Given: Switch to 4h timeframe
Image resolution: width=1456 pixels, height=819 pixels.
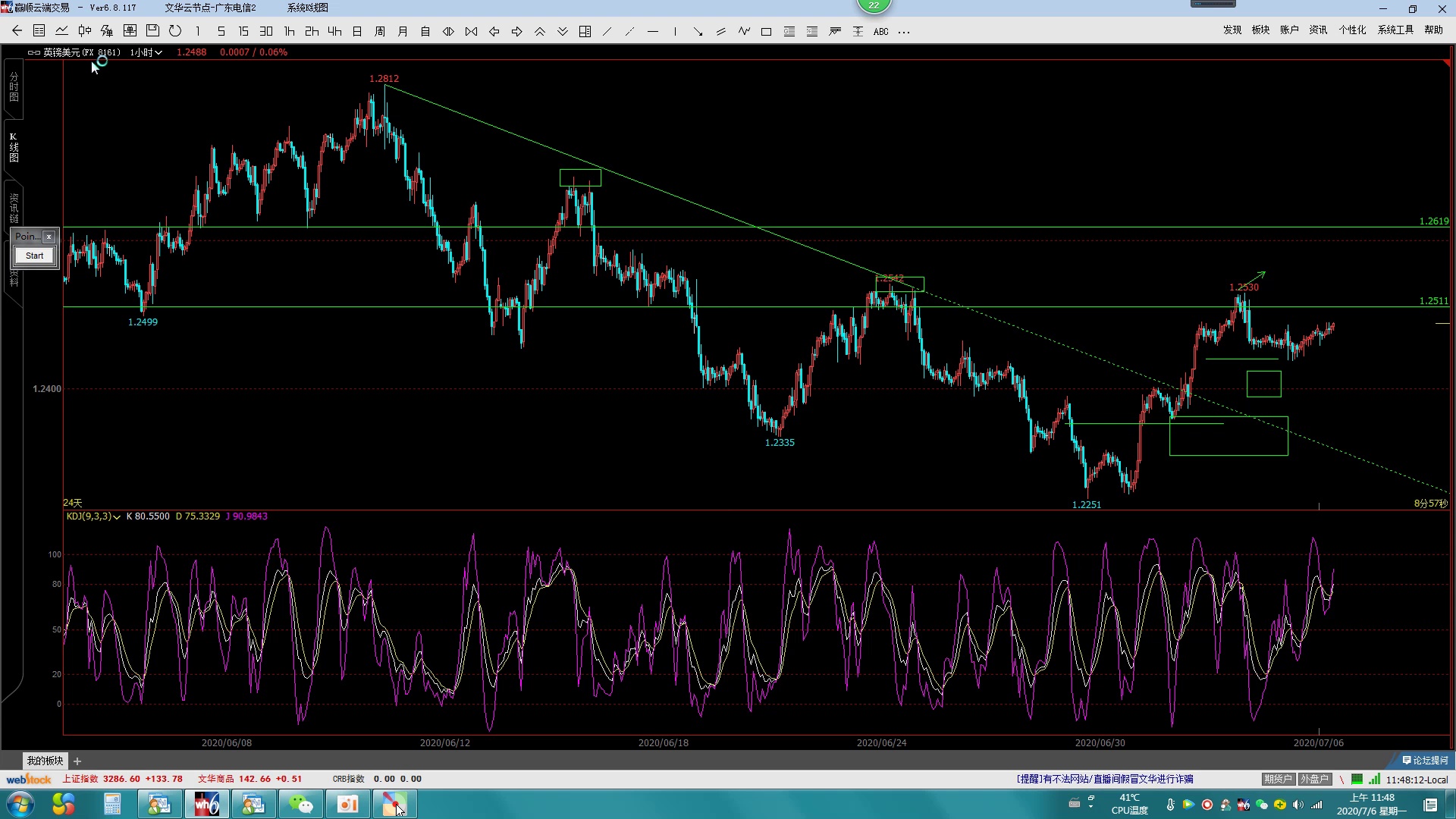Looking at the screenshot, I should (x=334, y=31).
